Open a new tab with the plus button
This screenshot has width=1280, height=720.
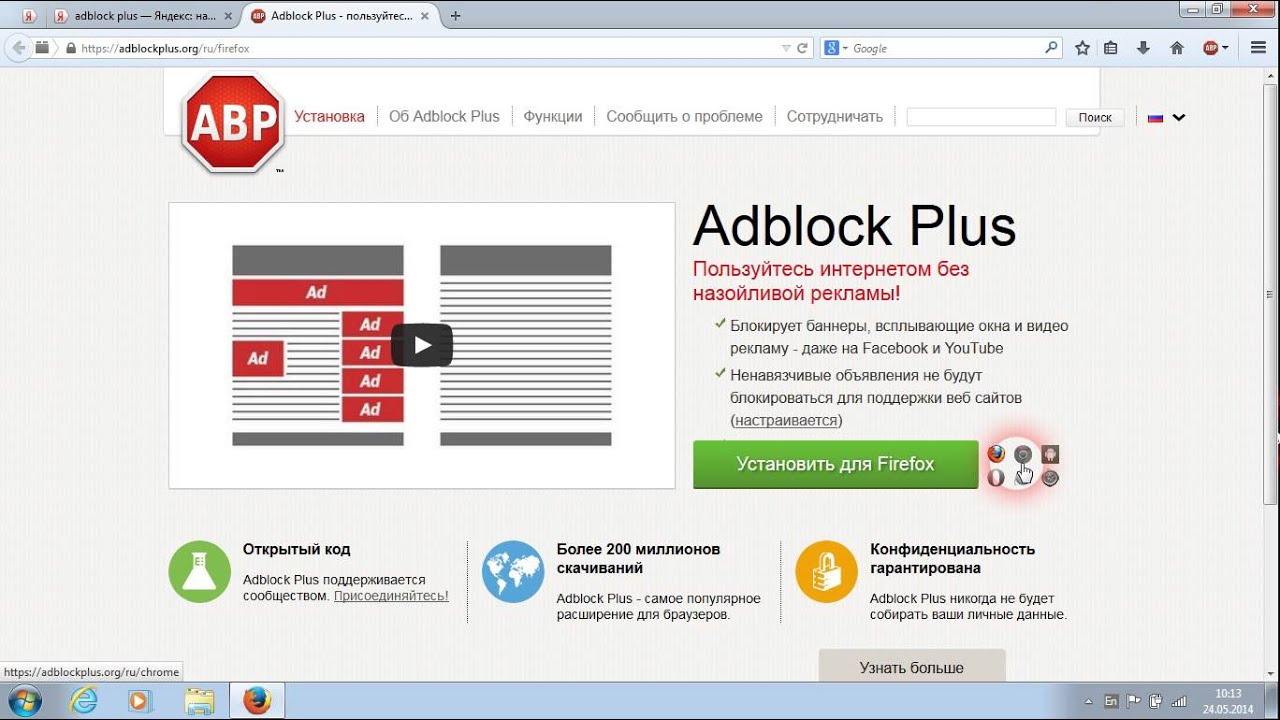(x=456, y=16)
